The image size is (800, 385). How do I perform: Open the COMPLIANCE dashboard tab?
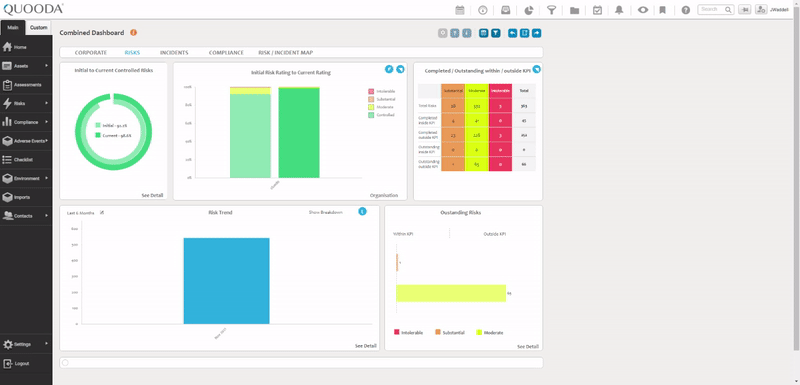coord(226,53)
